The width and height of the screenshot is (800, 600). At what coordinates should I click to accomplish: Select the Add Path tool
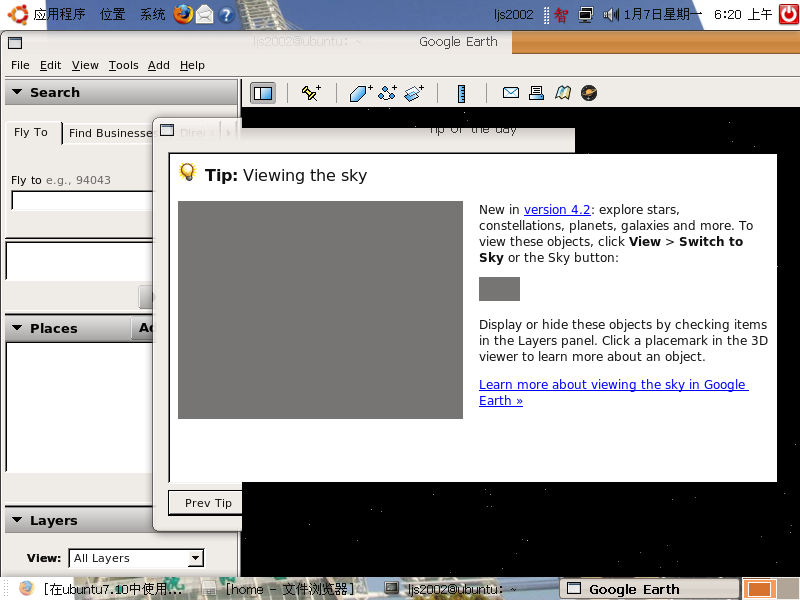click(x=388, y=92)
